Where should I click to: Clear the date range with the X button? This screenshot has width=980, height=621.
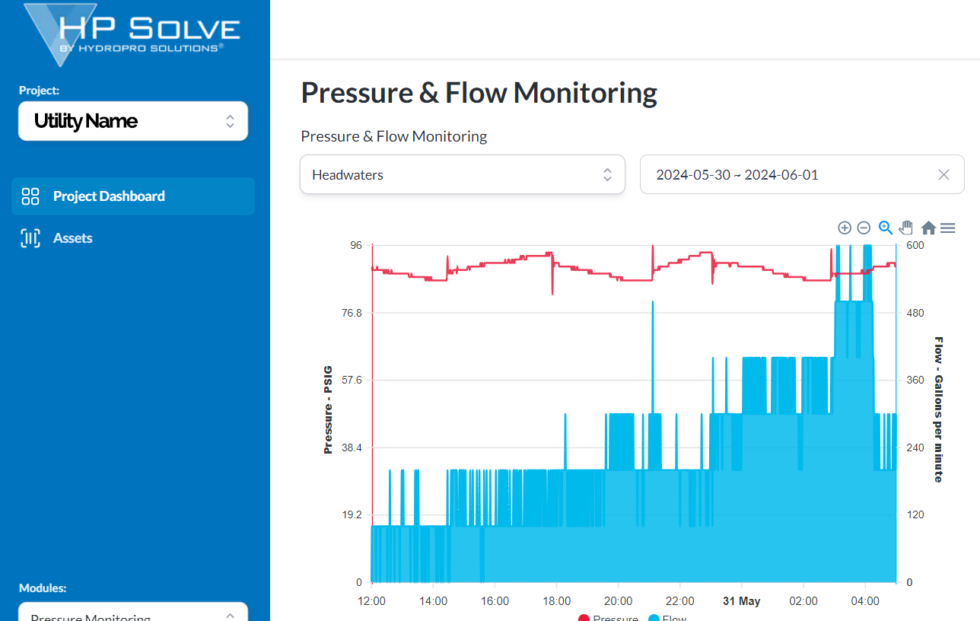[x=943, y=174]
